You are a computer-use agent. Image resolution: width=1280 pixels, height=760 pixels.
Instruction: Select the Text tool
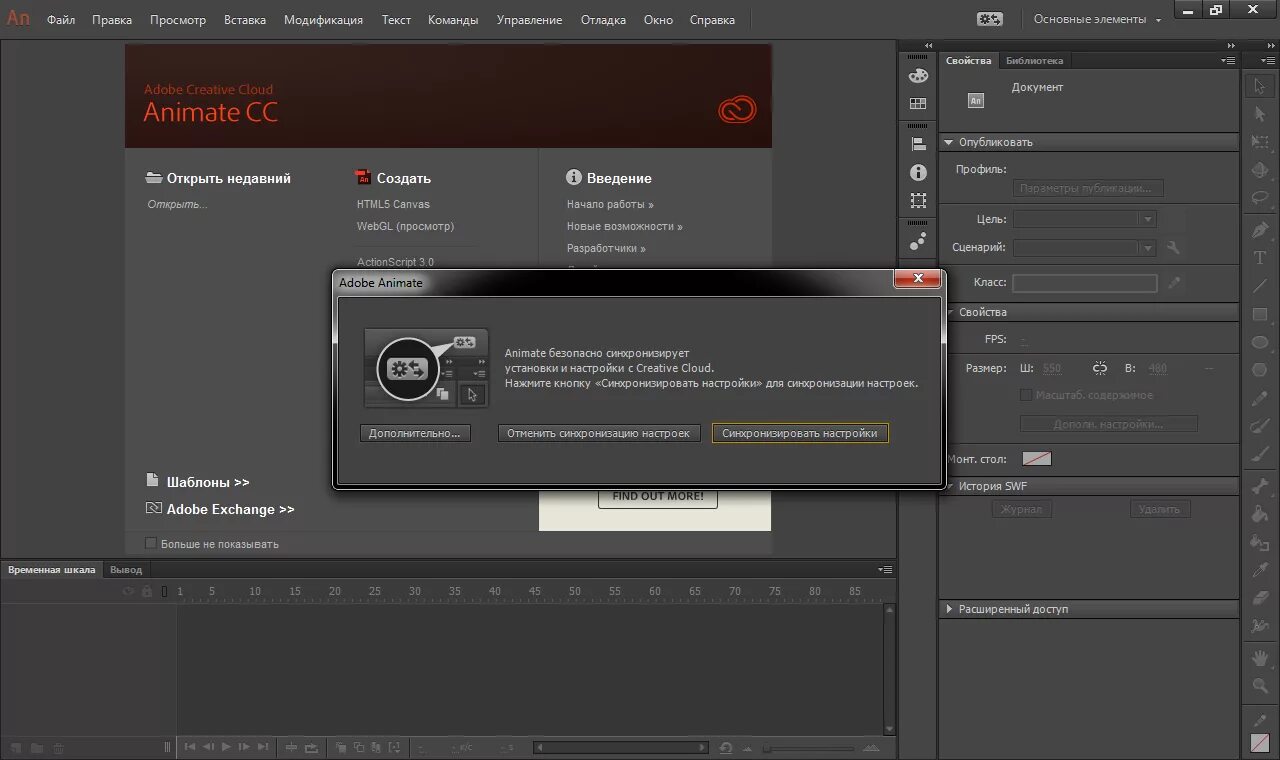[1261, 258]
